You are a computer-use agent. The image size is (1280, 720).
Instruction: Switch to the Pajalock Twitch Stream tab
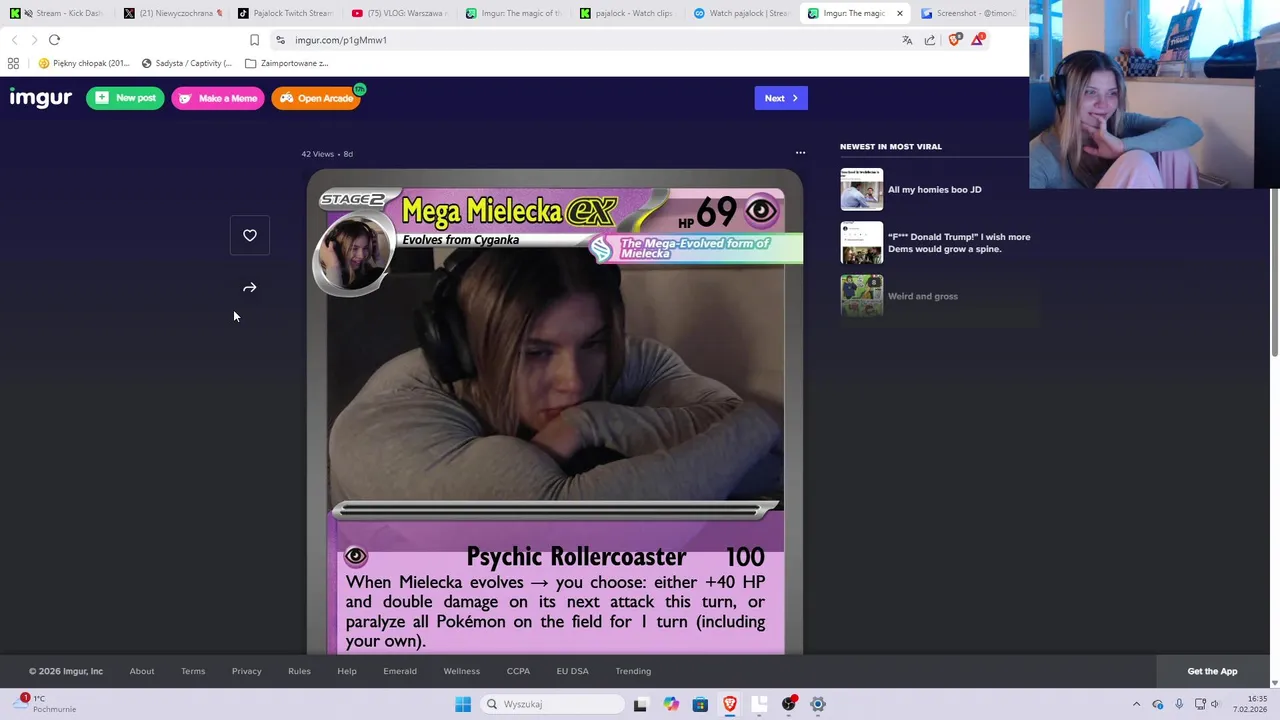pos(285,13)
